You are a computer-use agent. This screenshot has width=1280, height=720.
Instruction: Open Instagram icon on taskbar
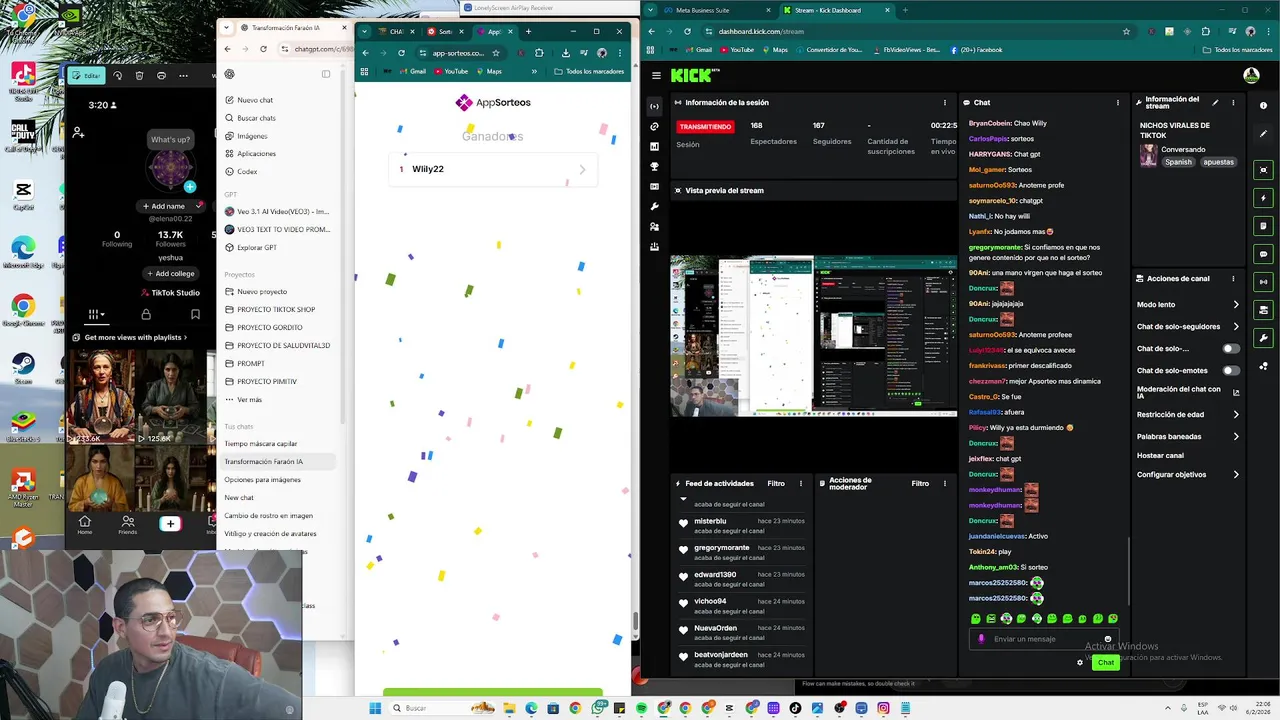tap(883, 708)
